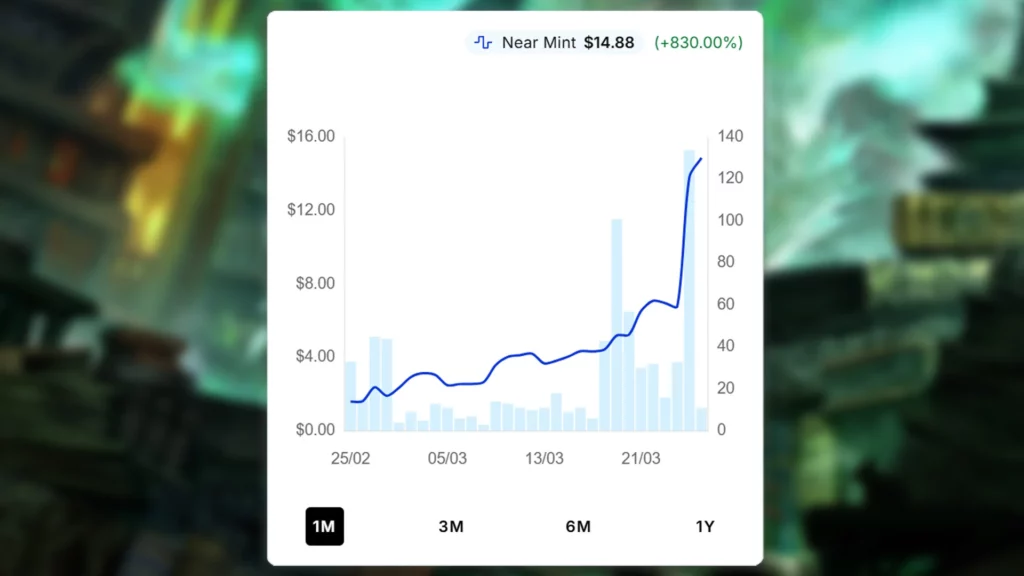The height and width of the screenshot is (576, 1024).
Task: Toggle the Near Mint legend label
Action: (539, 43)
